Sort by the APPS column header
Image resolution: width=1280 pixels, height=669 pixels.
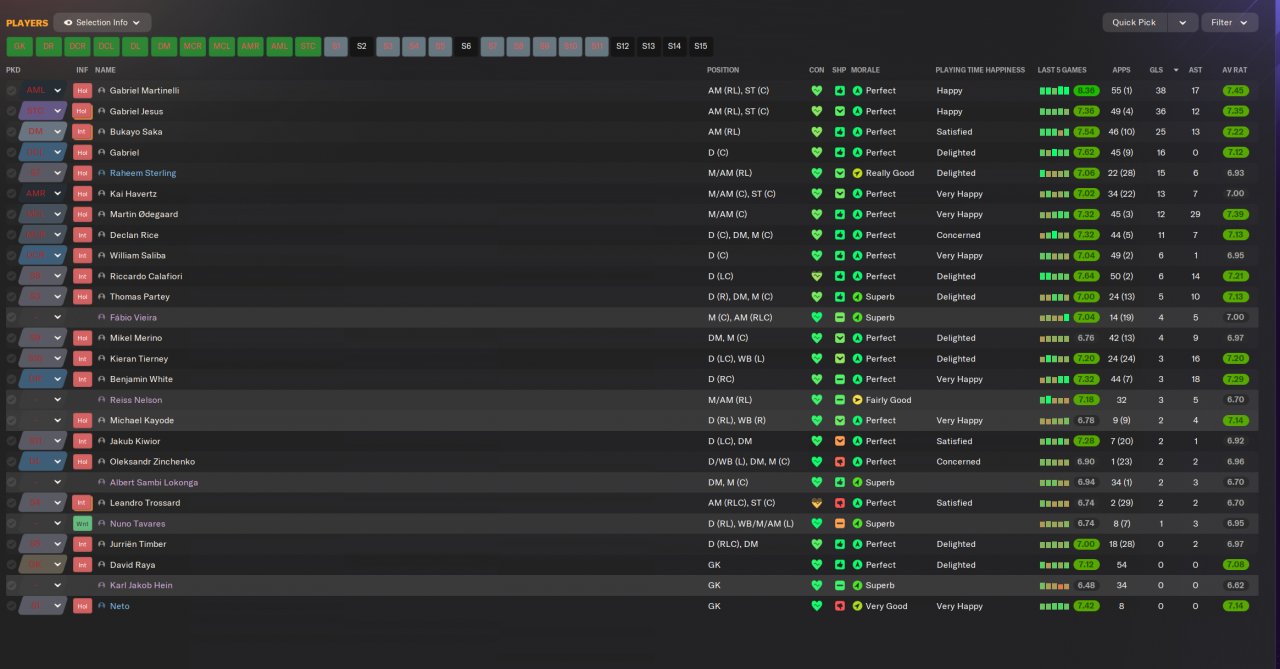click(x=1122, y=70)
